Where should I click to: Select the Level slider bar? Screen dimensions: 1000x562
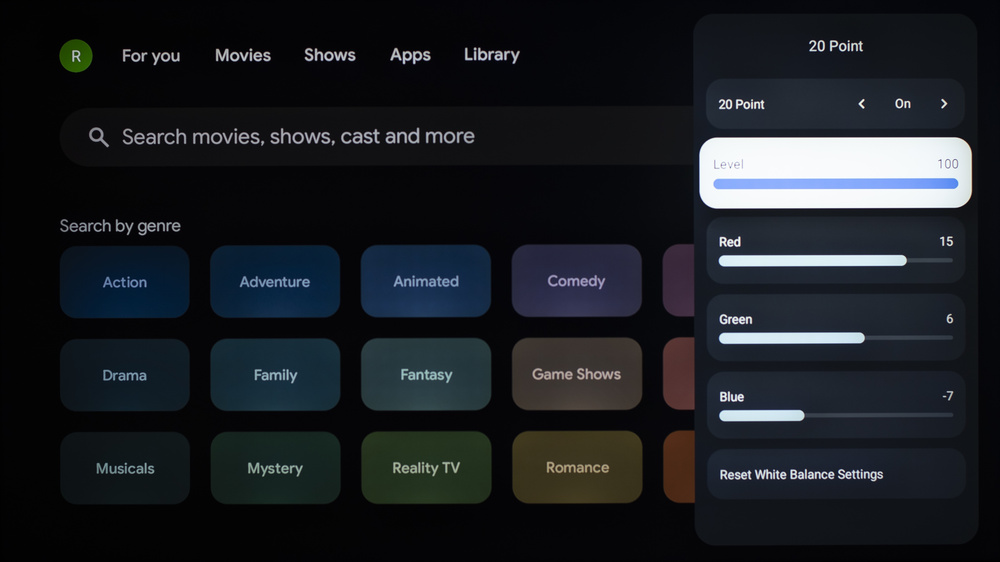click(835, 184)
